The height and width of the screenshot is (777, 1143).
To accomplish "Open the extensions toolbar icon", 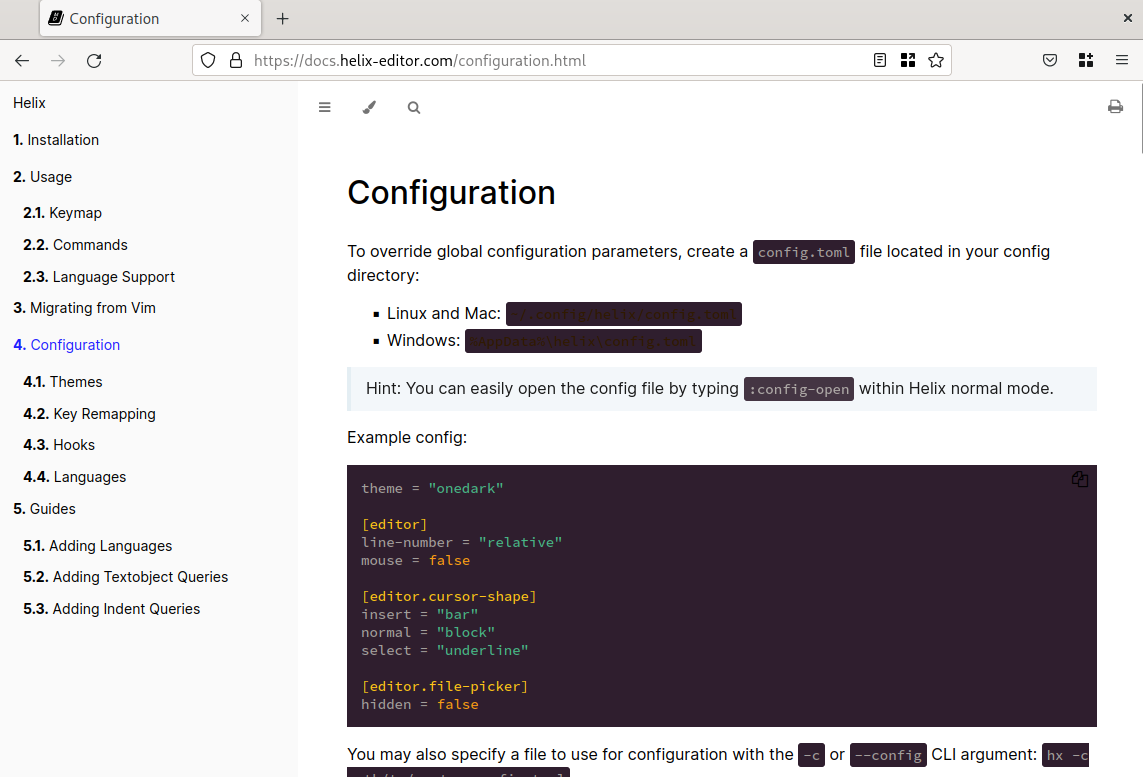I will point(1086,60).
